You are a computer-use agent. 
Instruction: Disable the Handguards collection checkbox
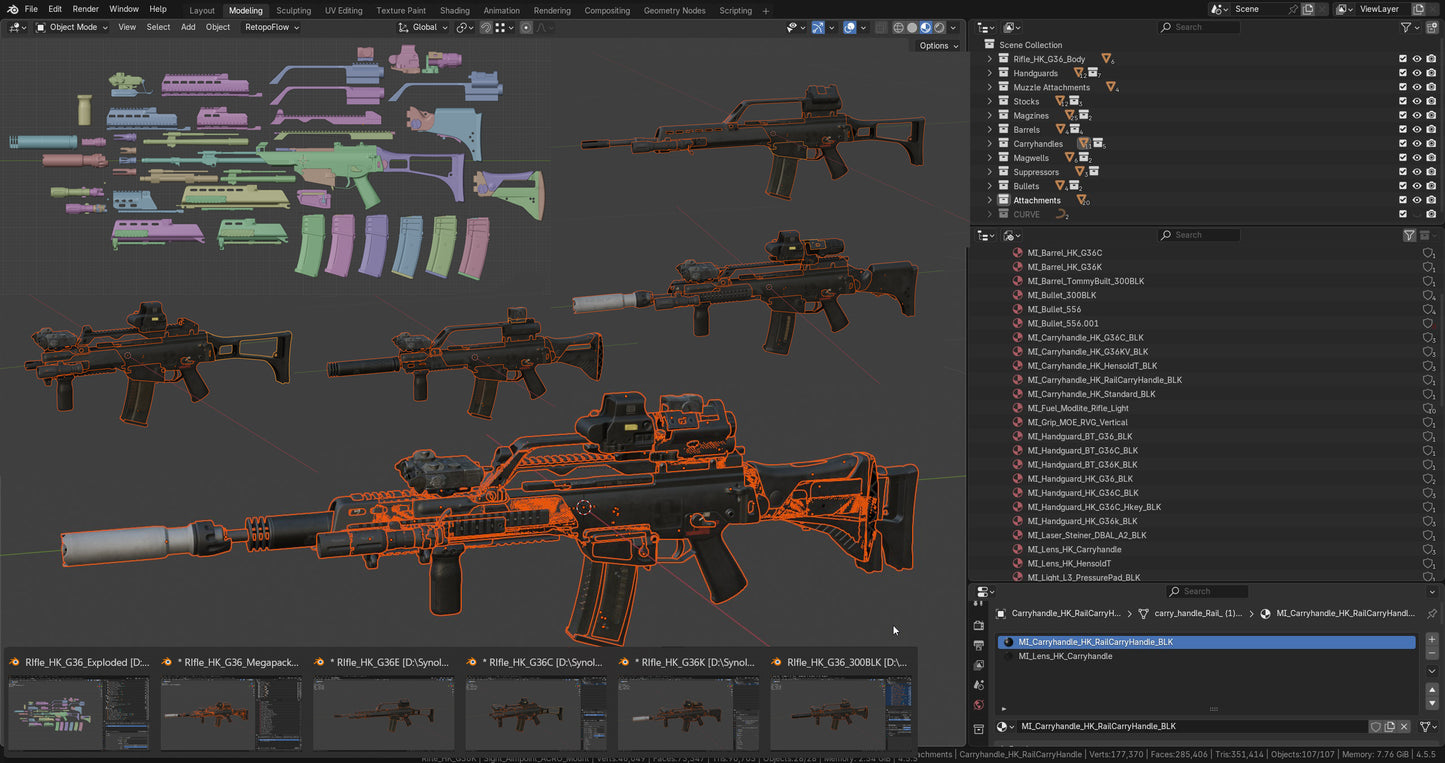pos(1402,72)
